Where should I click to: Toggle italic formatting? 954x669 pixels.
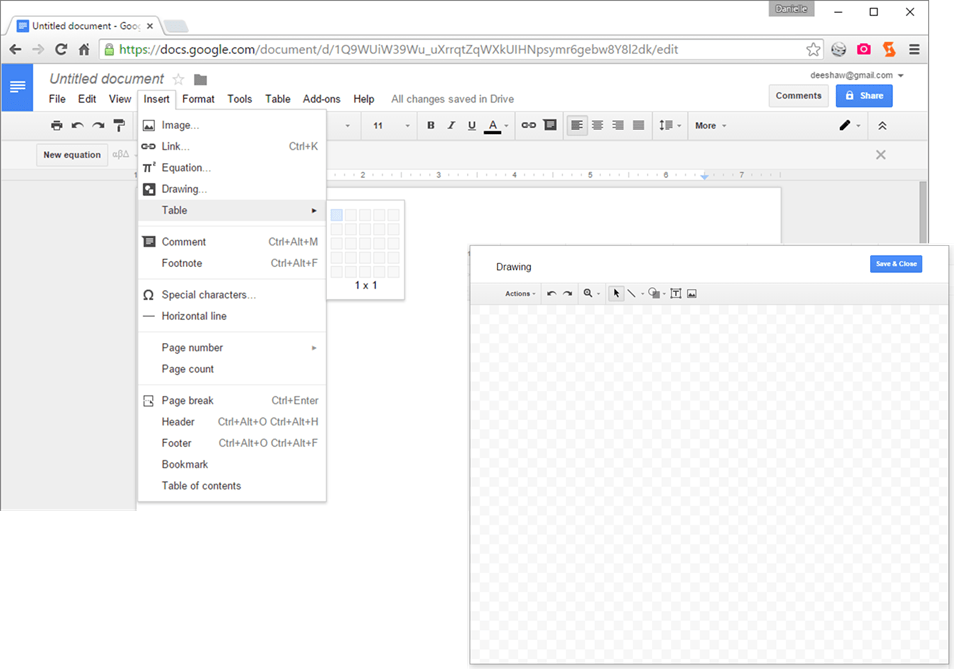pos(451,125)
